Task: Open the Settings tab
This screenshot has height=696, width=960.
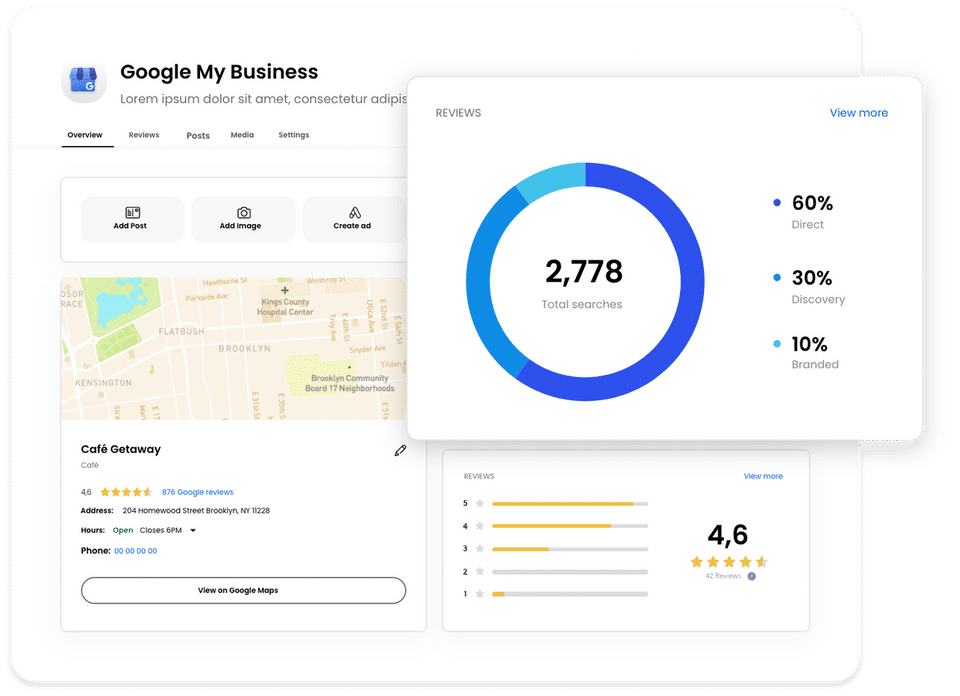Action: coord(294,135)
